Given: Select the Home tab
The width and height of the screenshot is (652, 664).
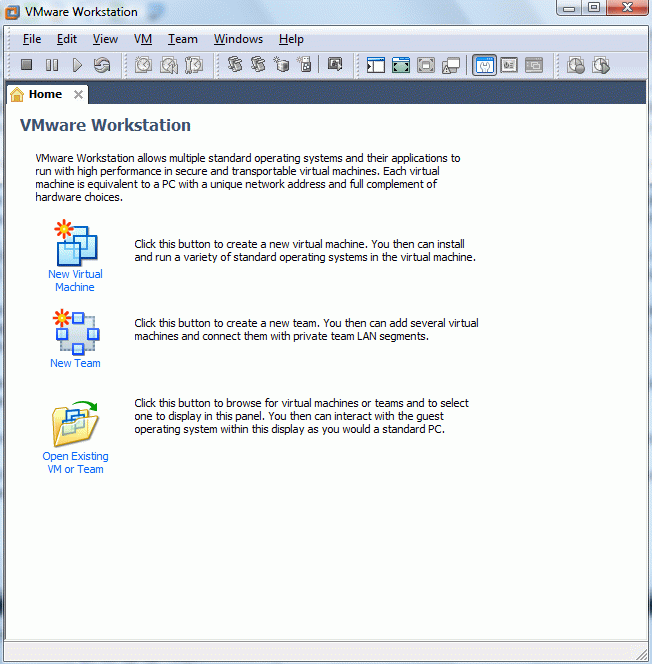Looking at the screenshot, I should coord(45,94).
